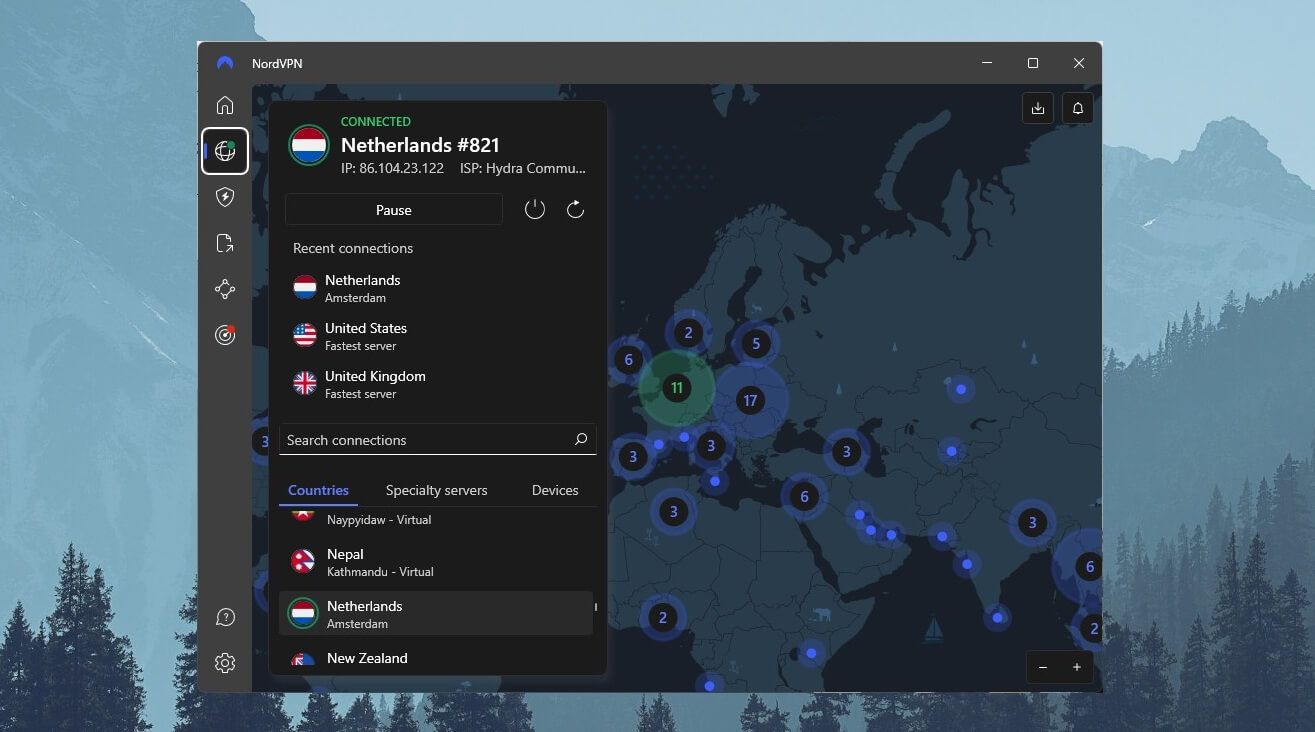Click the Nepal flag icon
This screenshot has height=732, width=1315.
coord(303,562)
